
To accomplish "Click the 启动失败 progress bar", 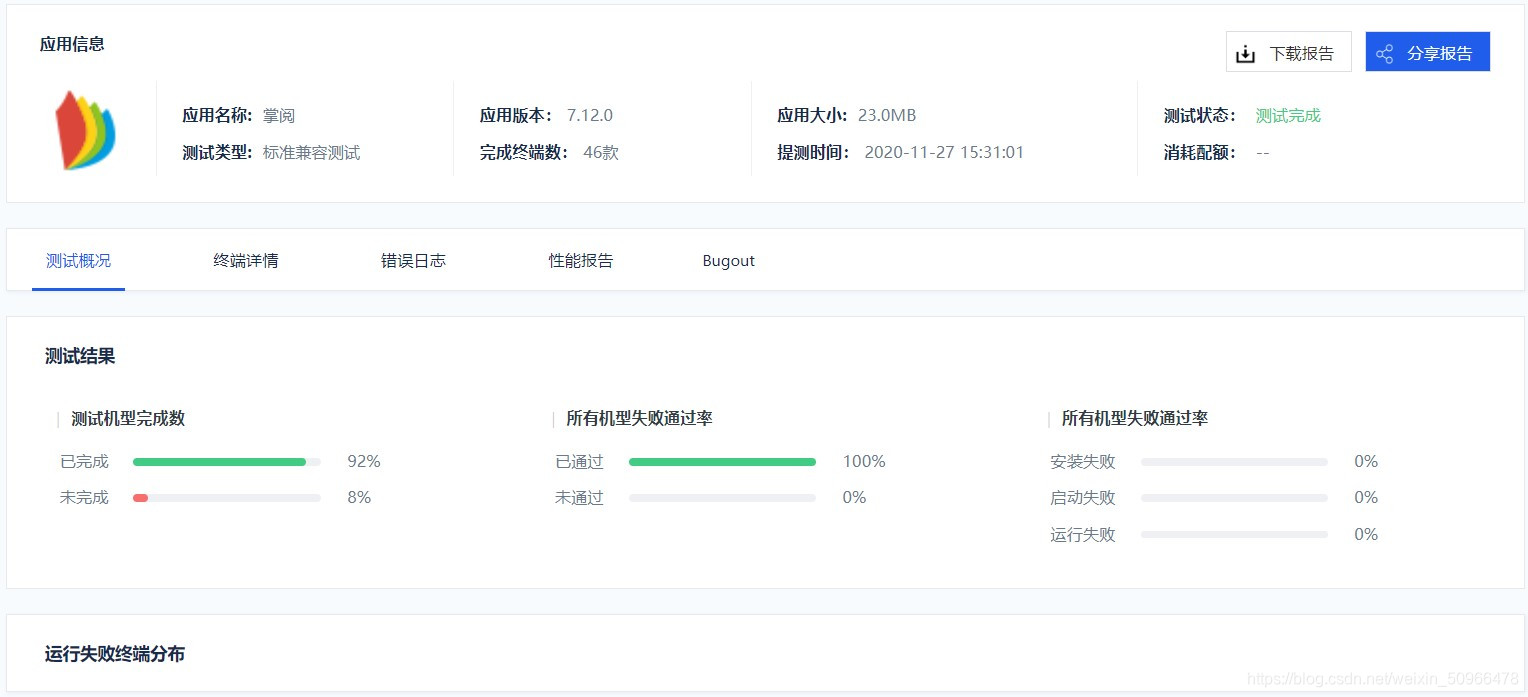I will point(1234,498).
